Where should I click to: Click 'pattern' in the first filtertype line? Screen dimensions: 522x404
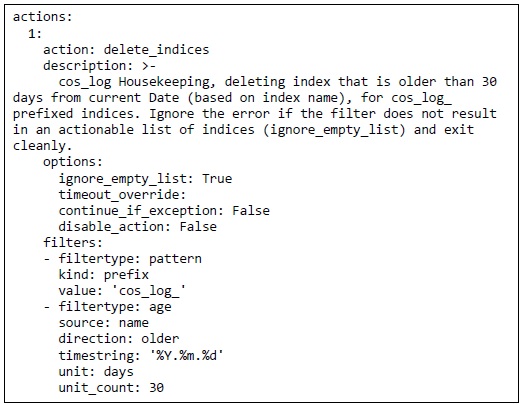[x=175, y=259]
